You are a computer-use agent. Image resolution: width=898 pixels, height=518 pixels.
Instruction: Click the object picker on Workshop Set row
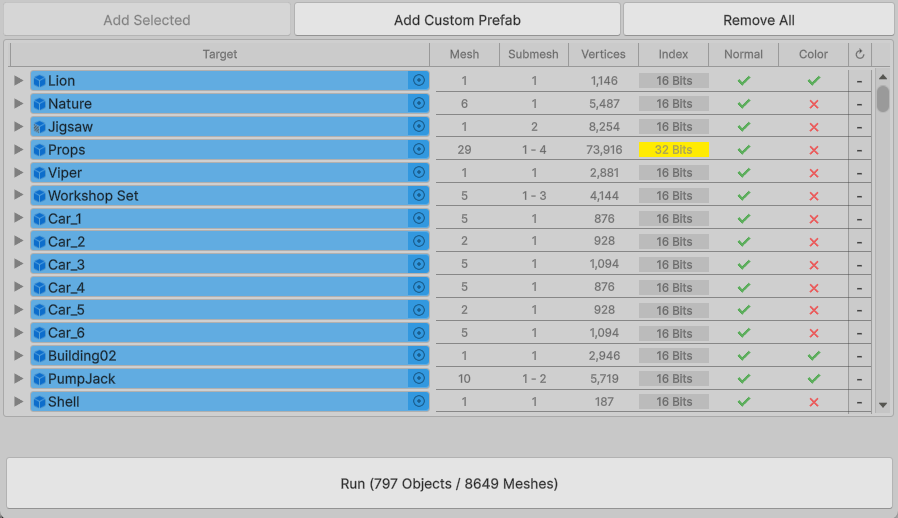point(419,196)
